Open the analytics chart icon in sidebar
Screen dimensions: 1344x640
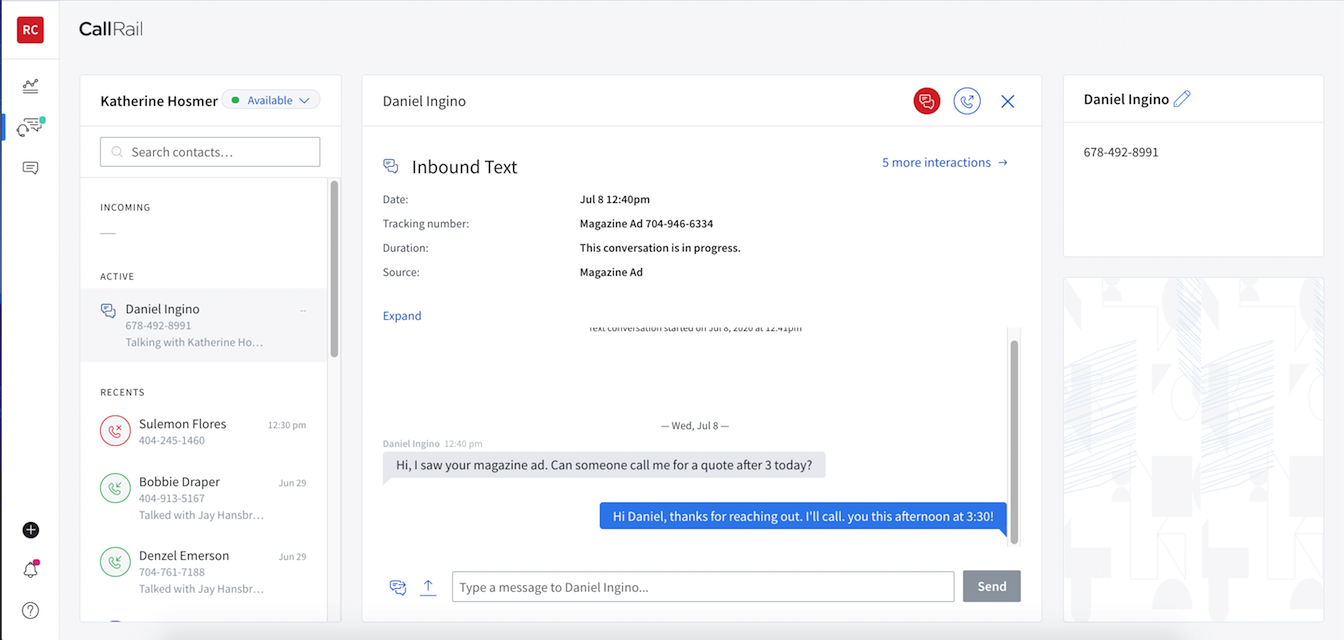(30, 86)
